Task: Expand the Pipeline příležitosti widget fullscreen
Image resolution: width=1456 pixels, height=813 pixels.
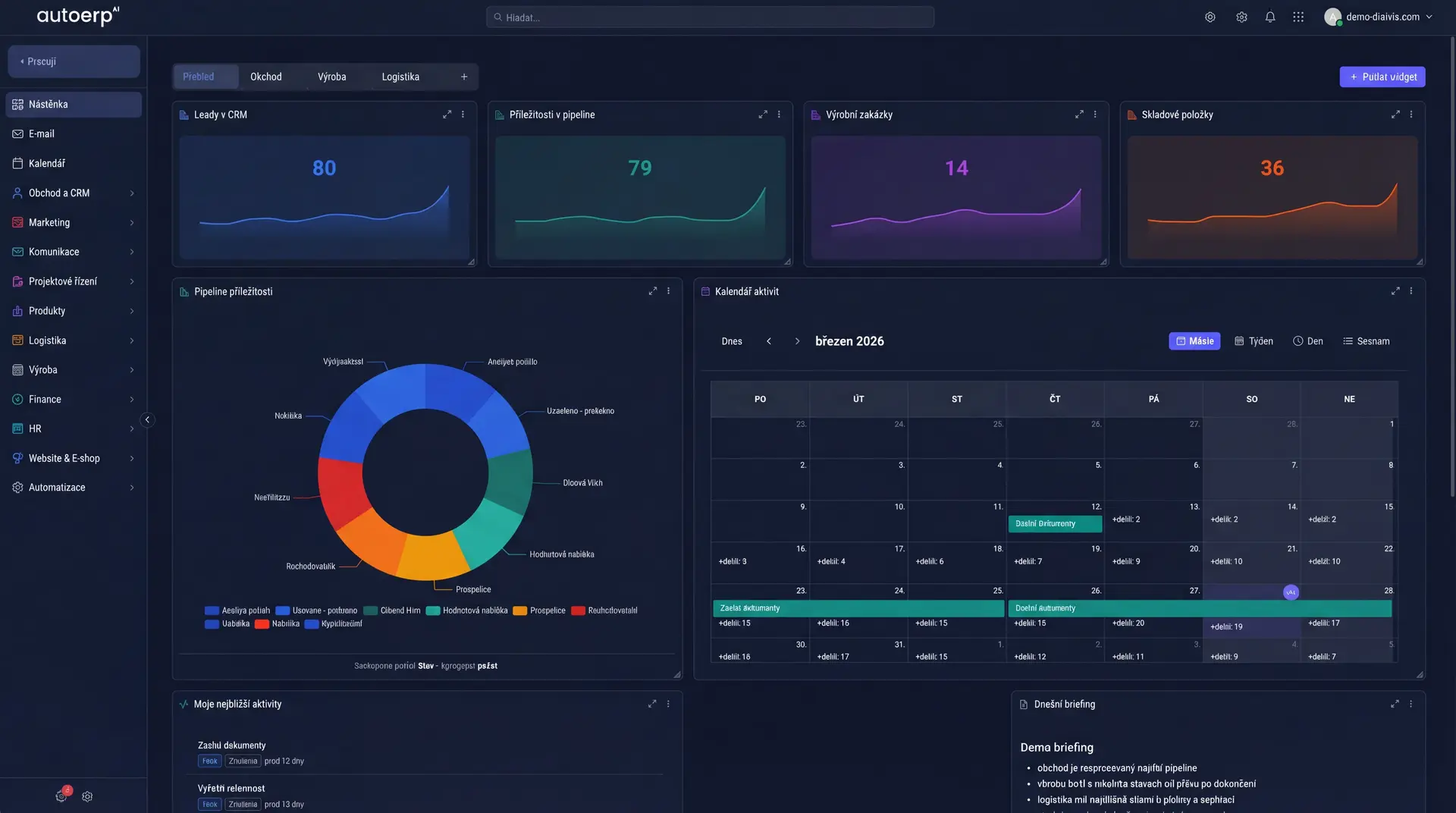Action: coord(652,291)
